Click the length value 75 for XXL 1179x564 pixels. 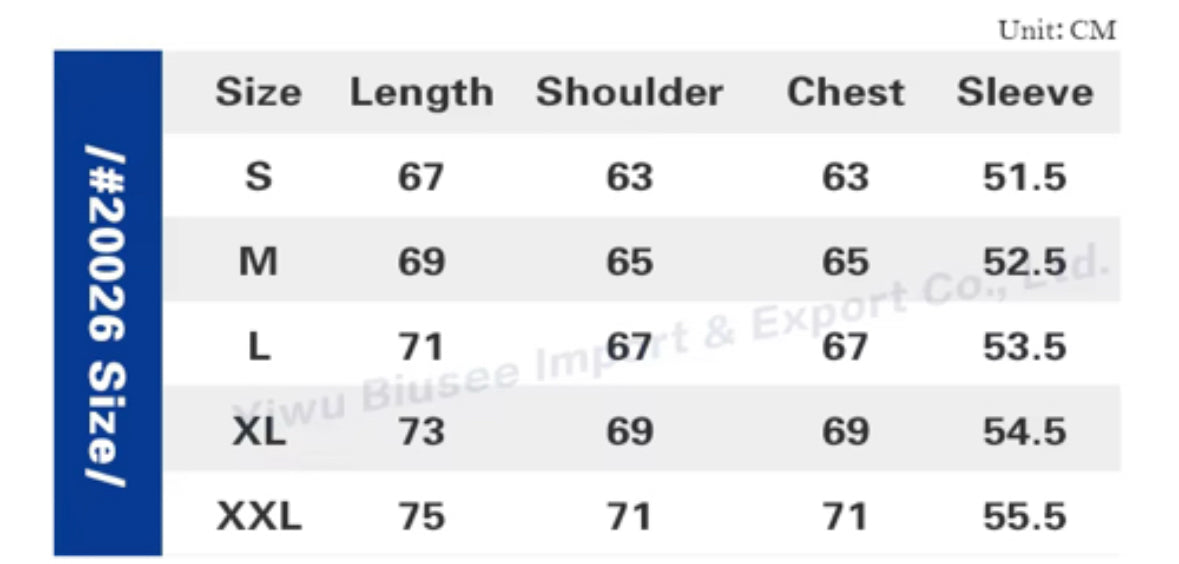[x=421, y=518]
